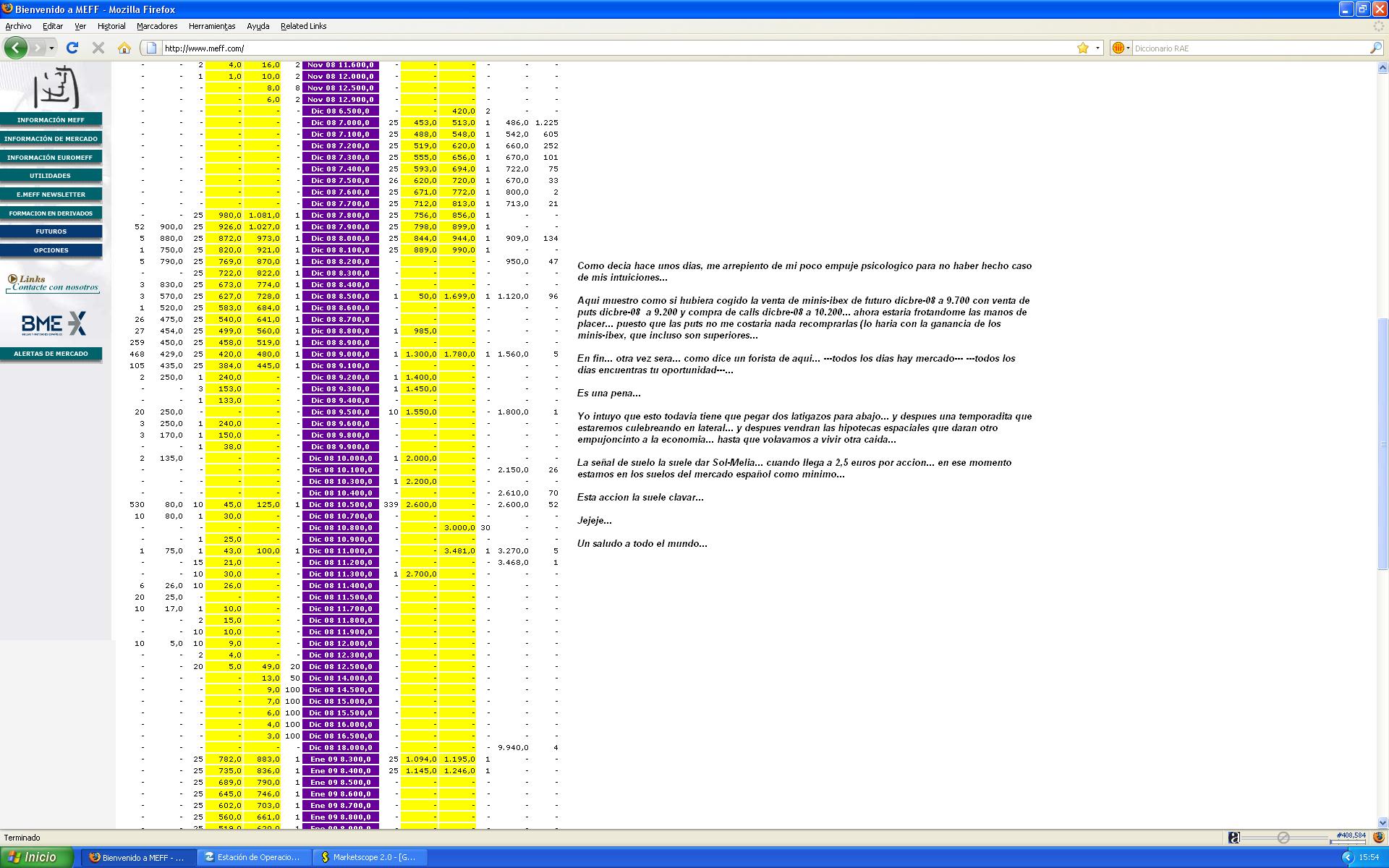This screenshot has width=1389, height=868.
Task: Click the OPCIONES sidebar button
Action: click(x=51, y=250)
